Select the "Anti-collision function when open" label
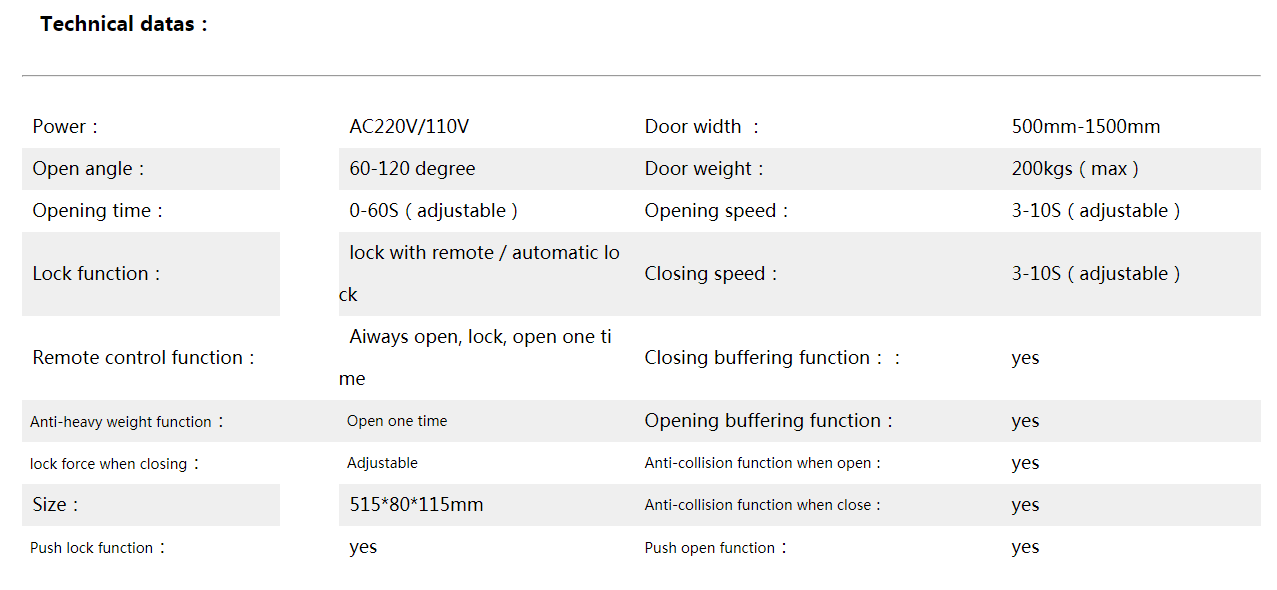The height and width of the screenshot is (590, 1277). (x=763, y=463)
